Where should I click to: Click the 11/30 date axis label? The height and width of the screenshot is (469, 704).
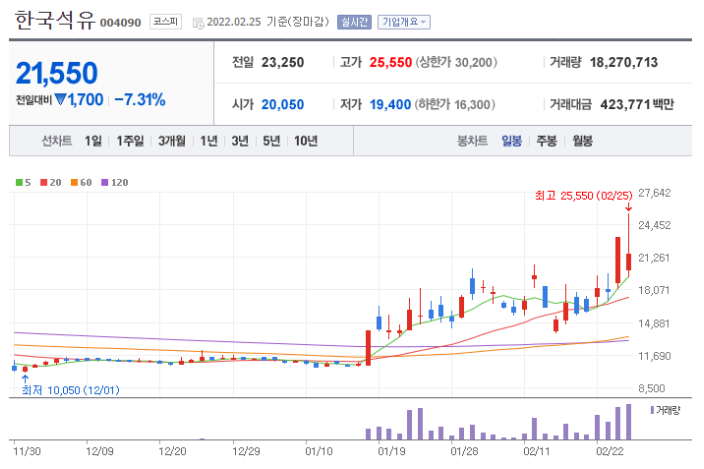pos(26,451)
